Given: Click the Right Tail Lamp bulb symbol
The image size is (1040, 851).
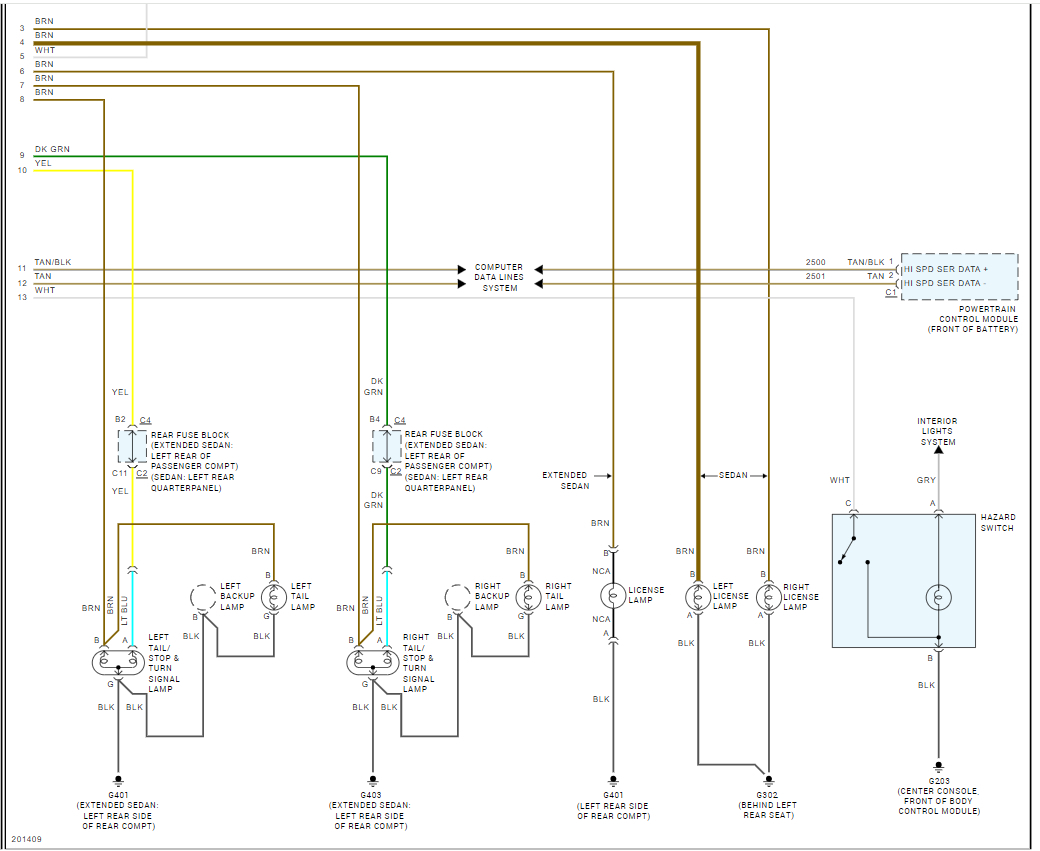Looking at the screenshot, I should click(x=529, y=597).
